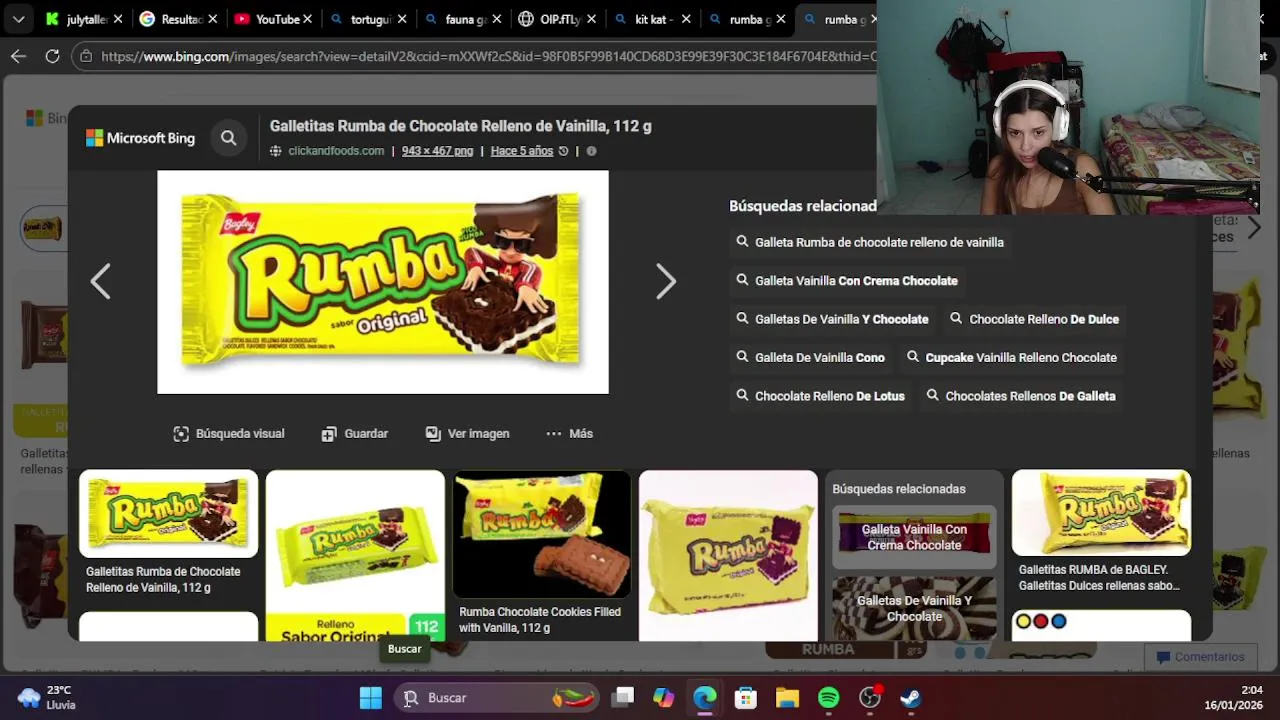1280x720 pixels.
Task: Search Galleta Rumba de chocolate relleno de vainilla
Action: point(870,242)
